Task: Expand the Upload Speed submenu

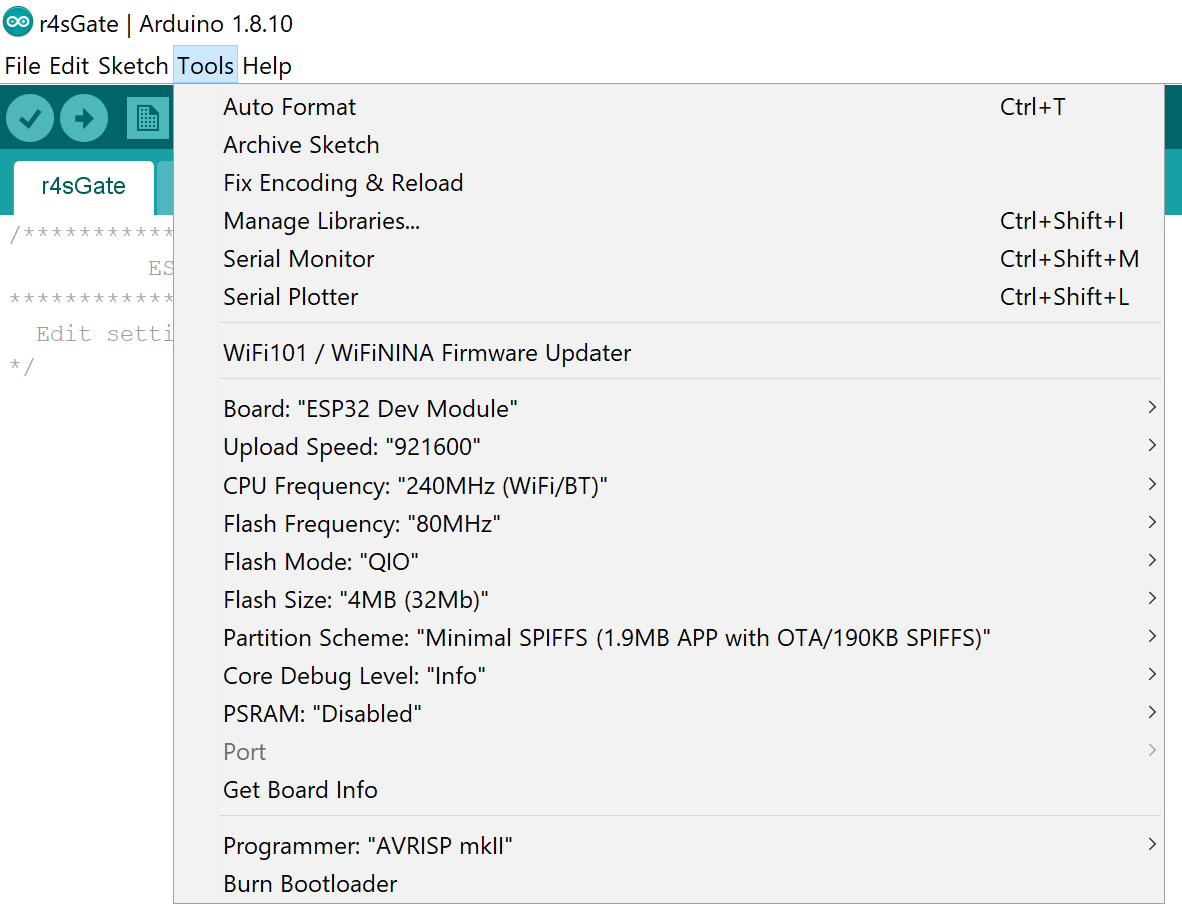Action: coord(352,447)
